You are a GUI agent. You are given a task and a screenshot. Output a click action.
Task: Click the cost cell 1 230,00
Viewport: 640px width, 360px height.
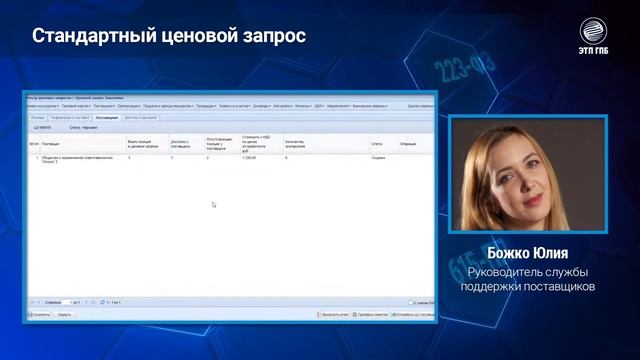(x=249, y=158)
